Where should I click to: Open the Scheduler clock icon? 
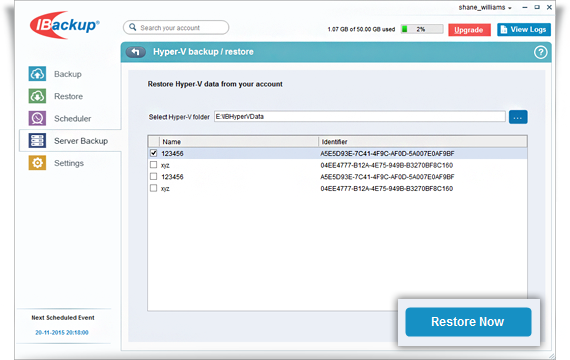tap(37, 118)
